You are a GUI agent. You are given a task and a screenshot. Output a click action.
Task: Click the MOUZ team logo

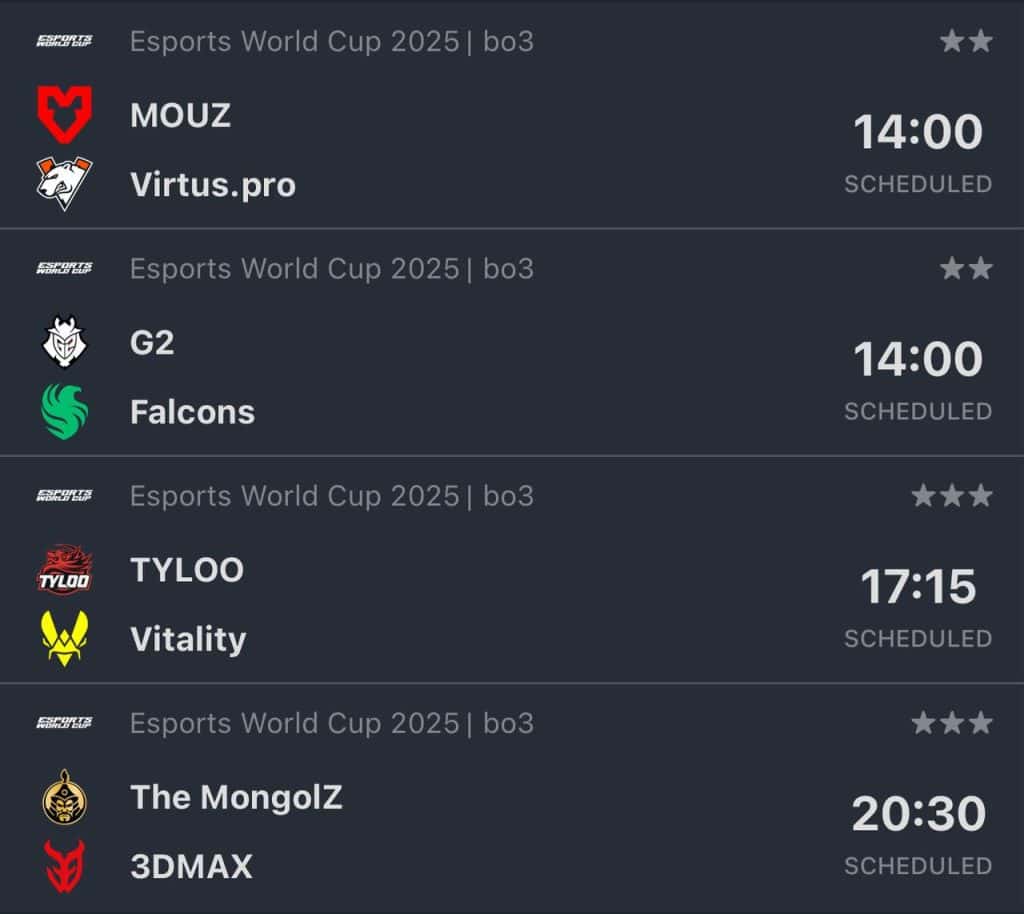click(x=64, y=114)
